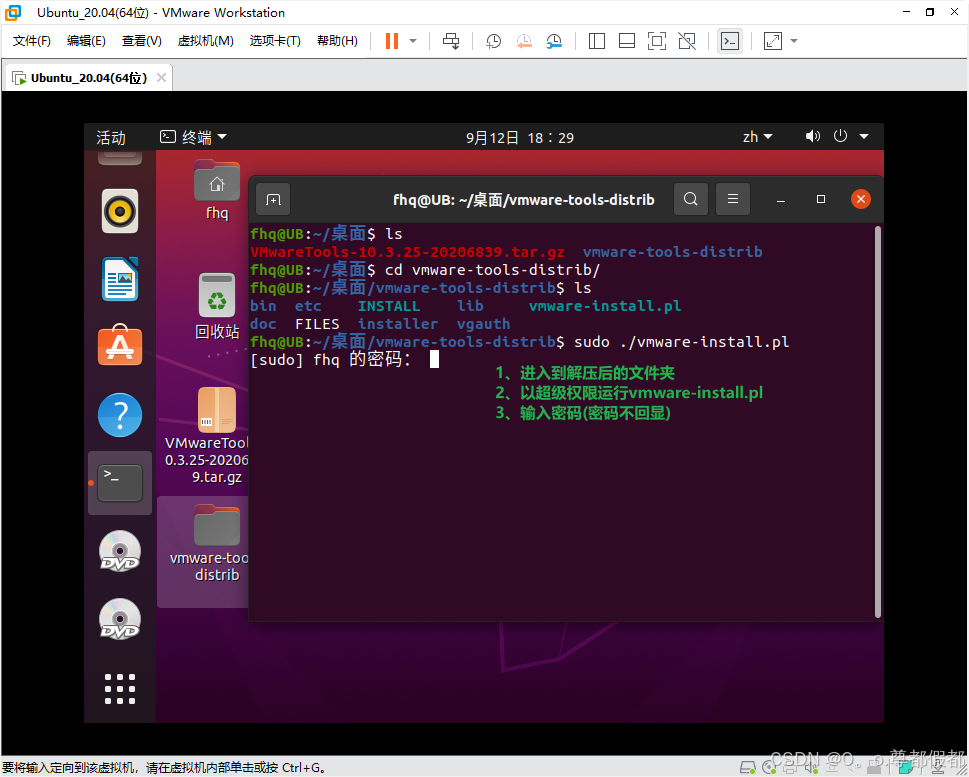Open the 帮助(H) menu
This screenshot has width=969, height=777.
337,41
